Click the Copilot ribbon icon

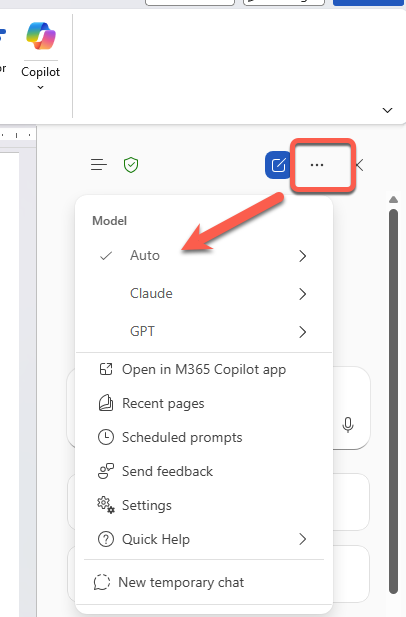(41, 37)
